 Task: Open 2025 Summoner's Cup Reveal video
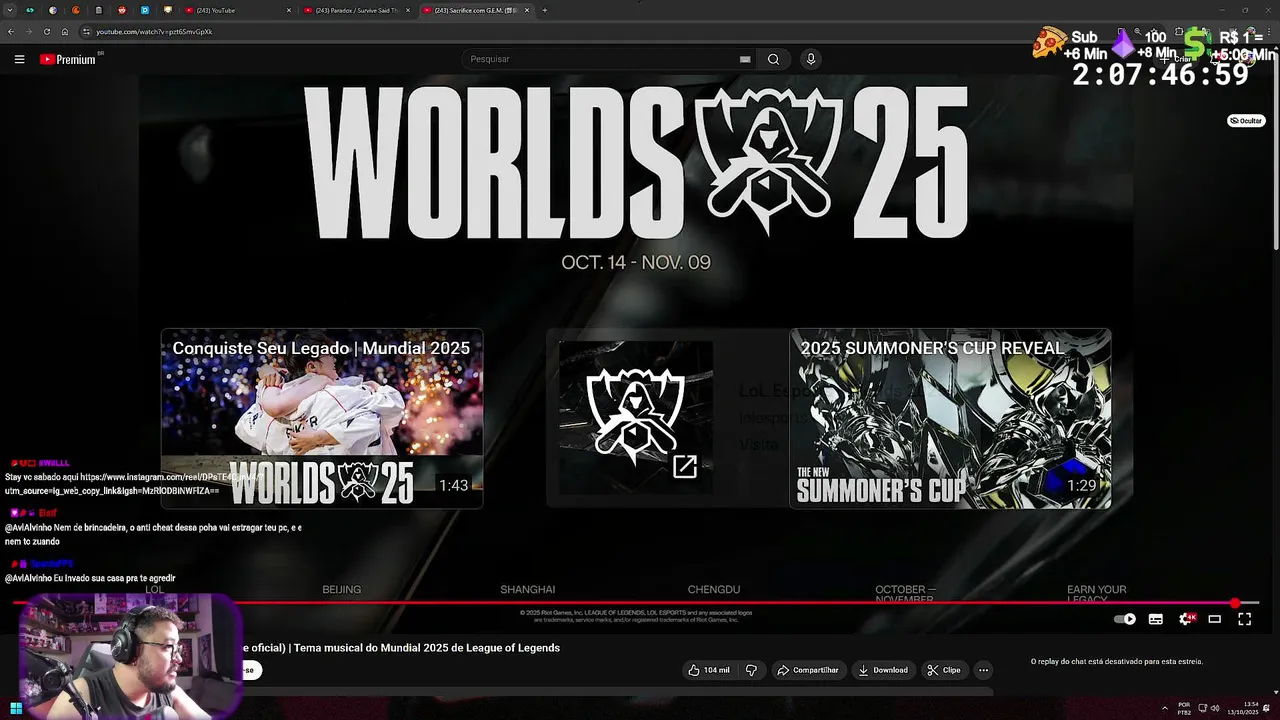pyautogui.click(x=950, y=419)
